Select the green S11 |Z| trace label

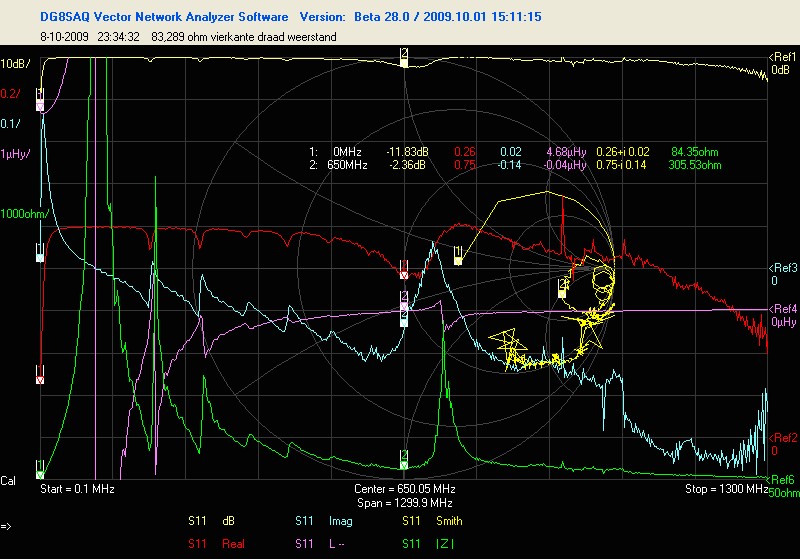click(x=428, y=544)
